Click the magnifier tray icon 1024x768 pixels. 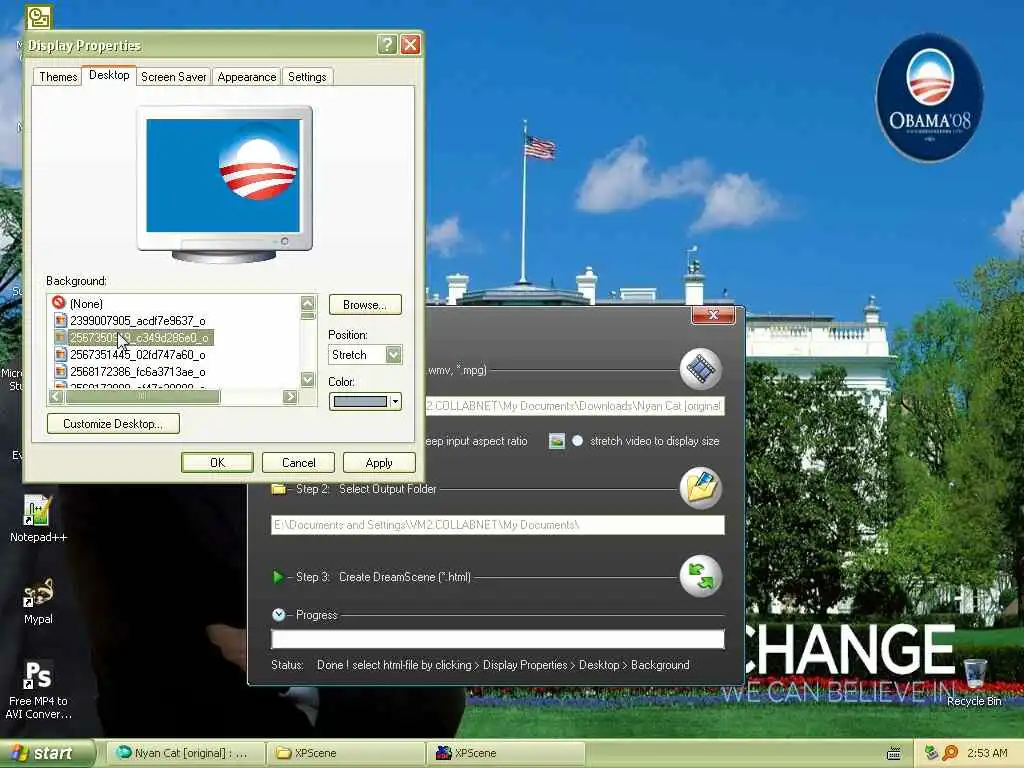tap(950, 753)
